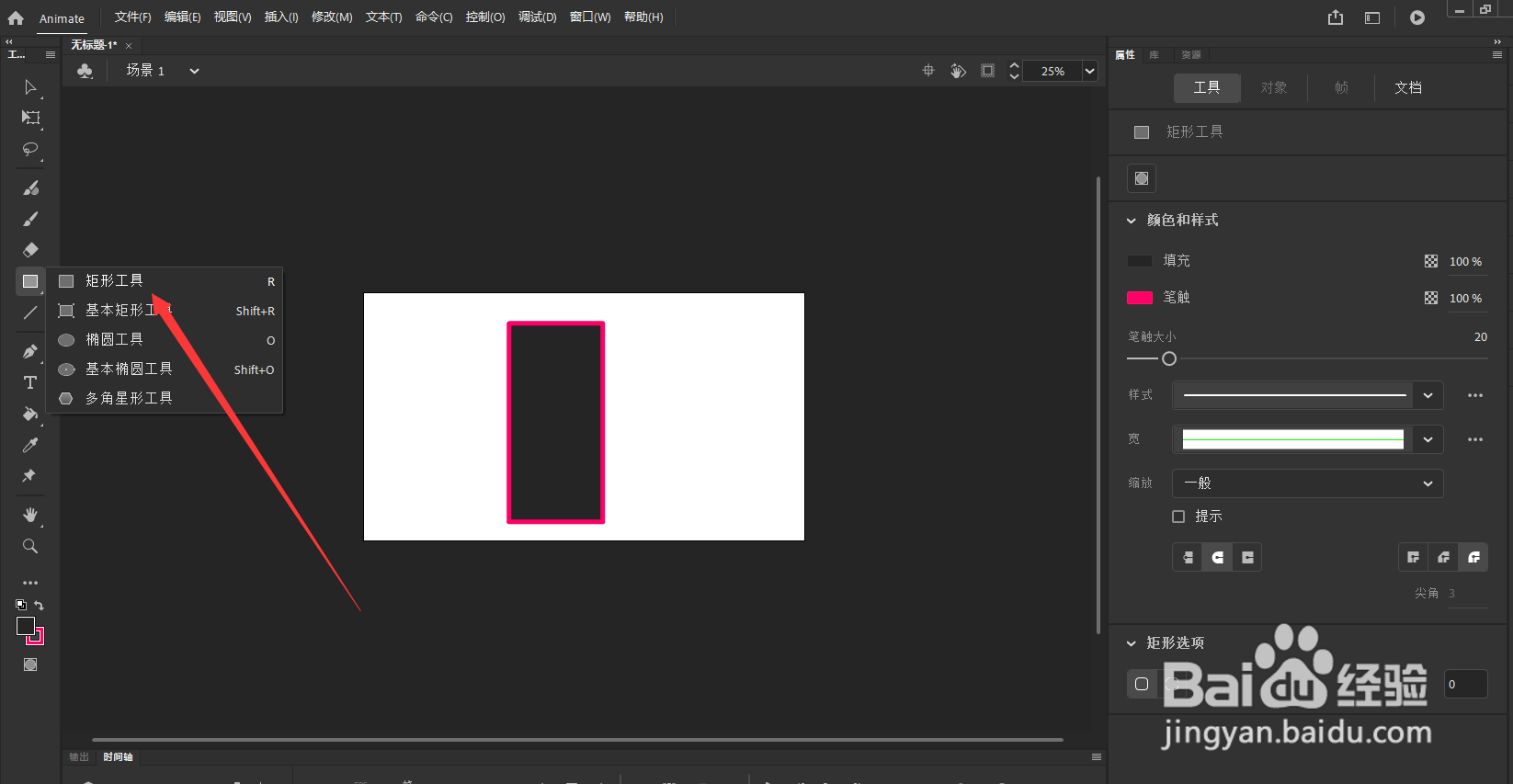Select the miter join style

point(1414,557)
